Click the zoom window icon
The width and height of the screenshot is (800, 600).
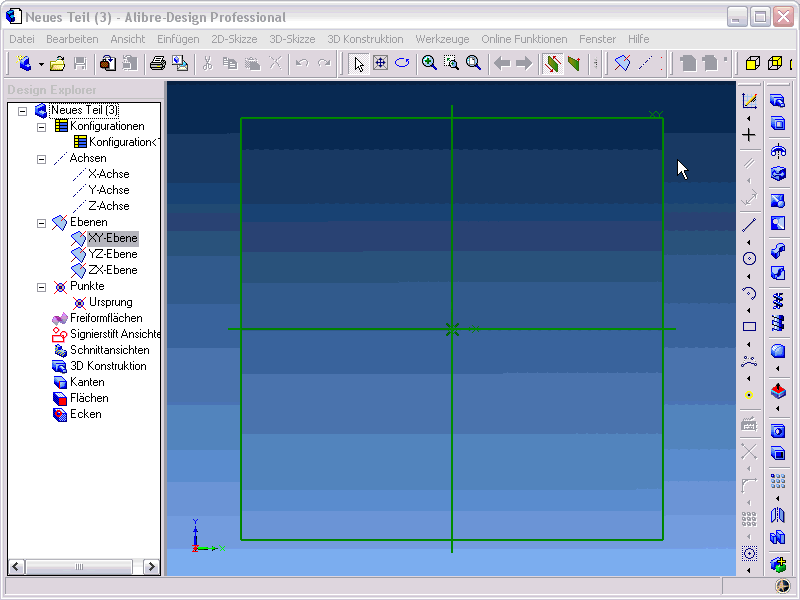pos(451,63)
